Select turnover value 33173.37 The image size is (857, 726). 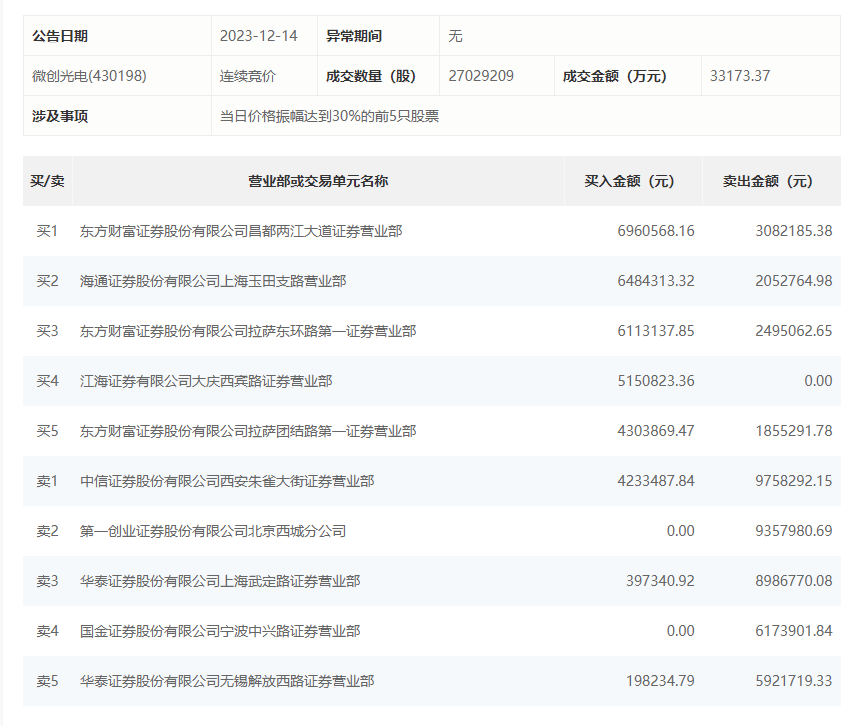pyautogui.click(x=739, y=76)
